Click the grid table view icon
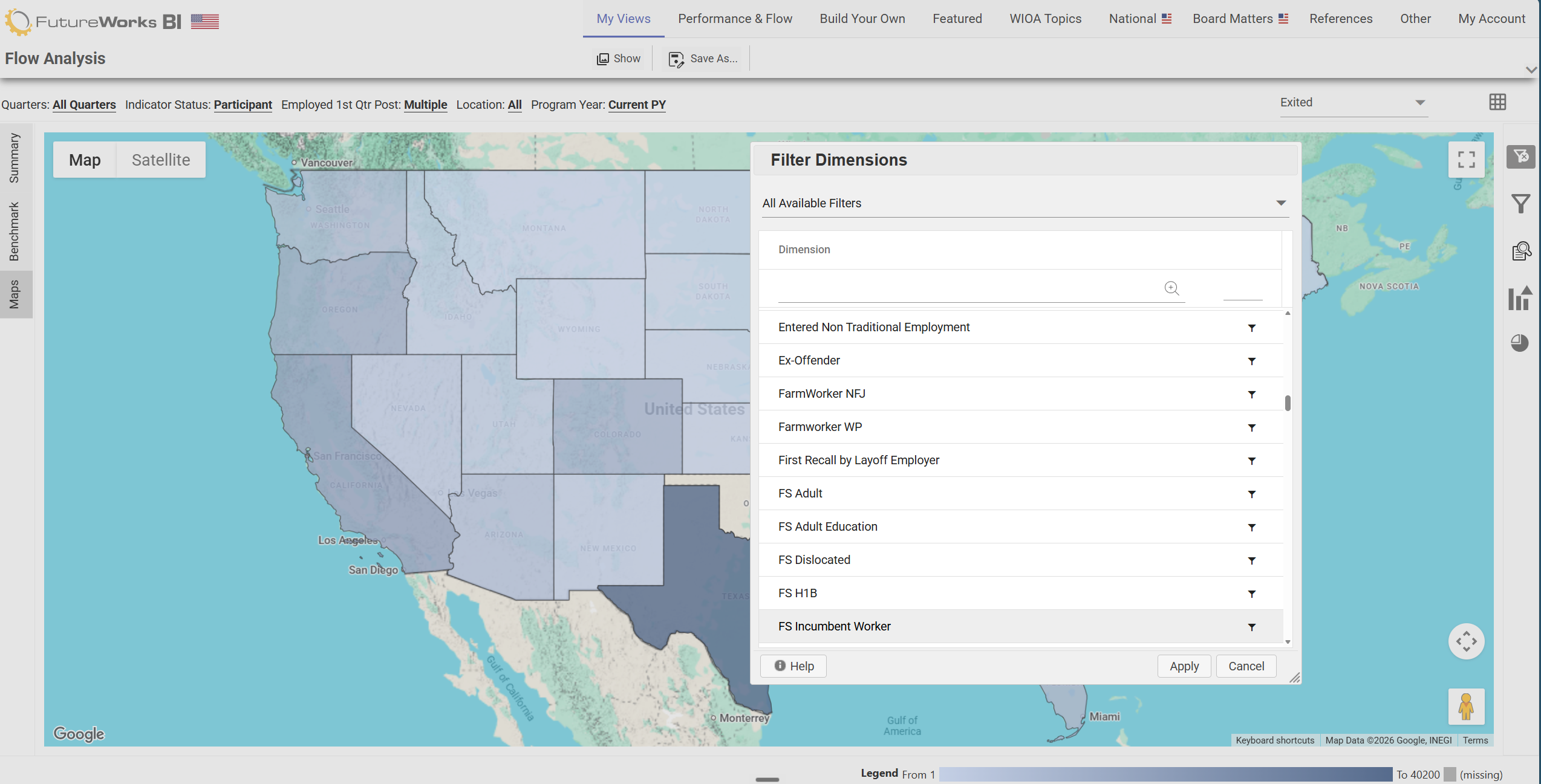The height and width of the screenshot is (784, 1541). 1497,102
